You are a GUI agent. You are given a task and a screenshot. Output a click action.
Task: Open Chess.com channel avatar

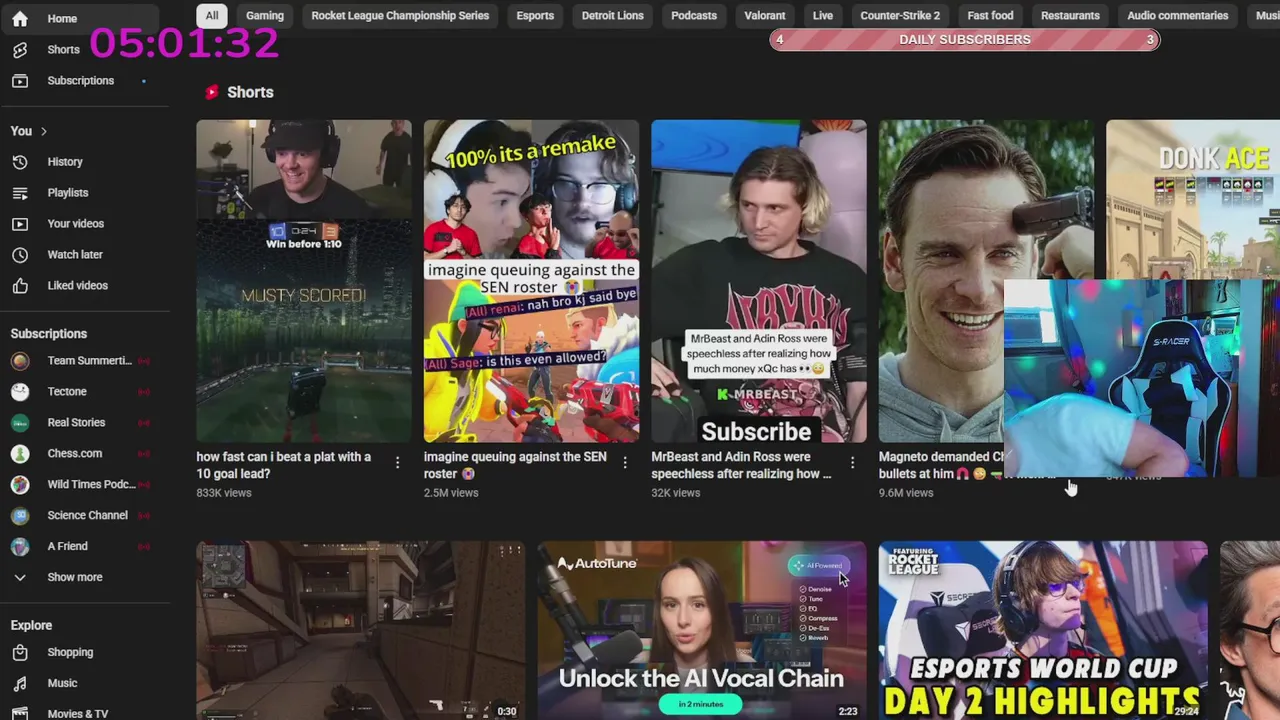pyautogui.click(x=20, y=453)
